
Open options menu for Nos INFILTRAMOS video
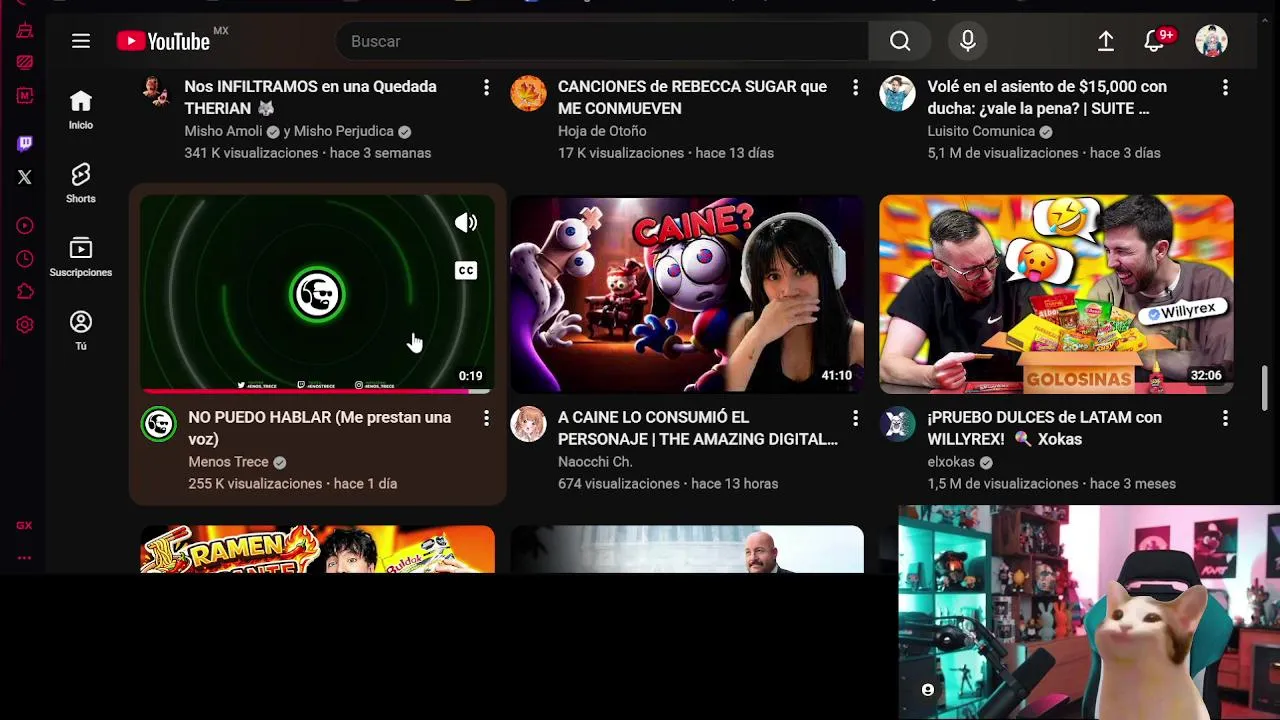pyautogui.click(x=486, y=88)
